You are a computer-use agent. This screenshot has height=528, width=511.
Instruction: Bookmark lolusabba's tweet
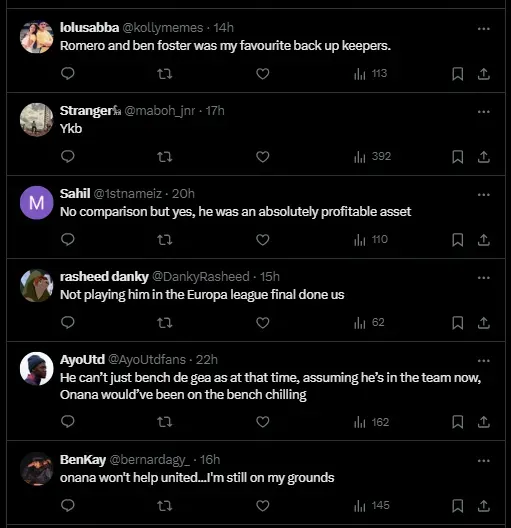point(457,74)
